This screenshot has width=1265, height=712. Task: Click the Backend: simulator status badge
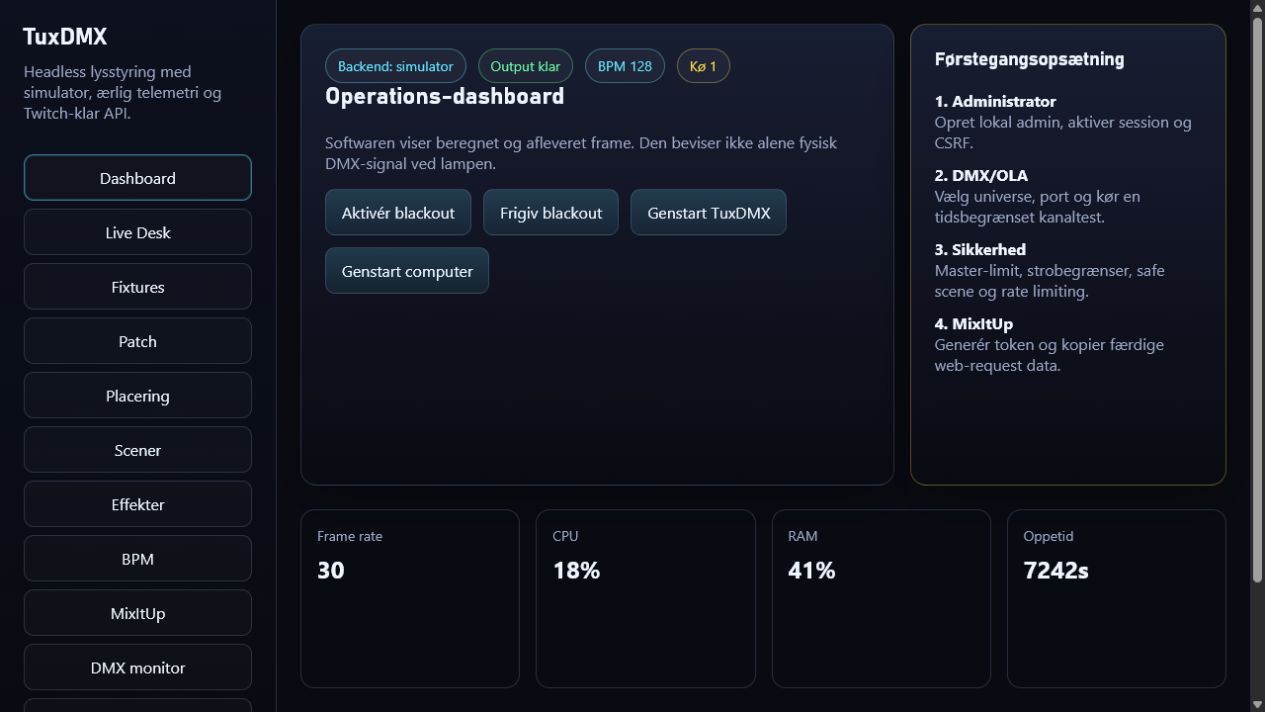(x=395, y=66)
